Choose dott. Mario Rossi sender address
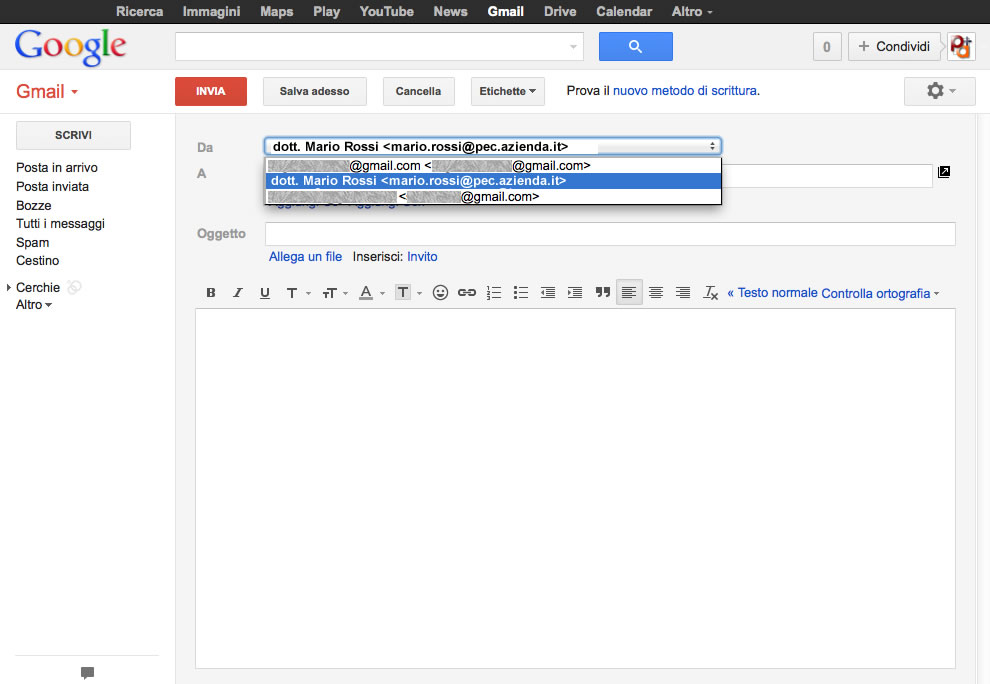This screenshot has width=990, height=684. point(418,181)
